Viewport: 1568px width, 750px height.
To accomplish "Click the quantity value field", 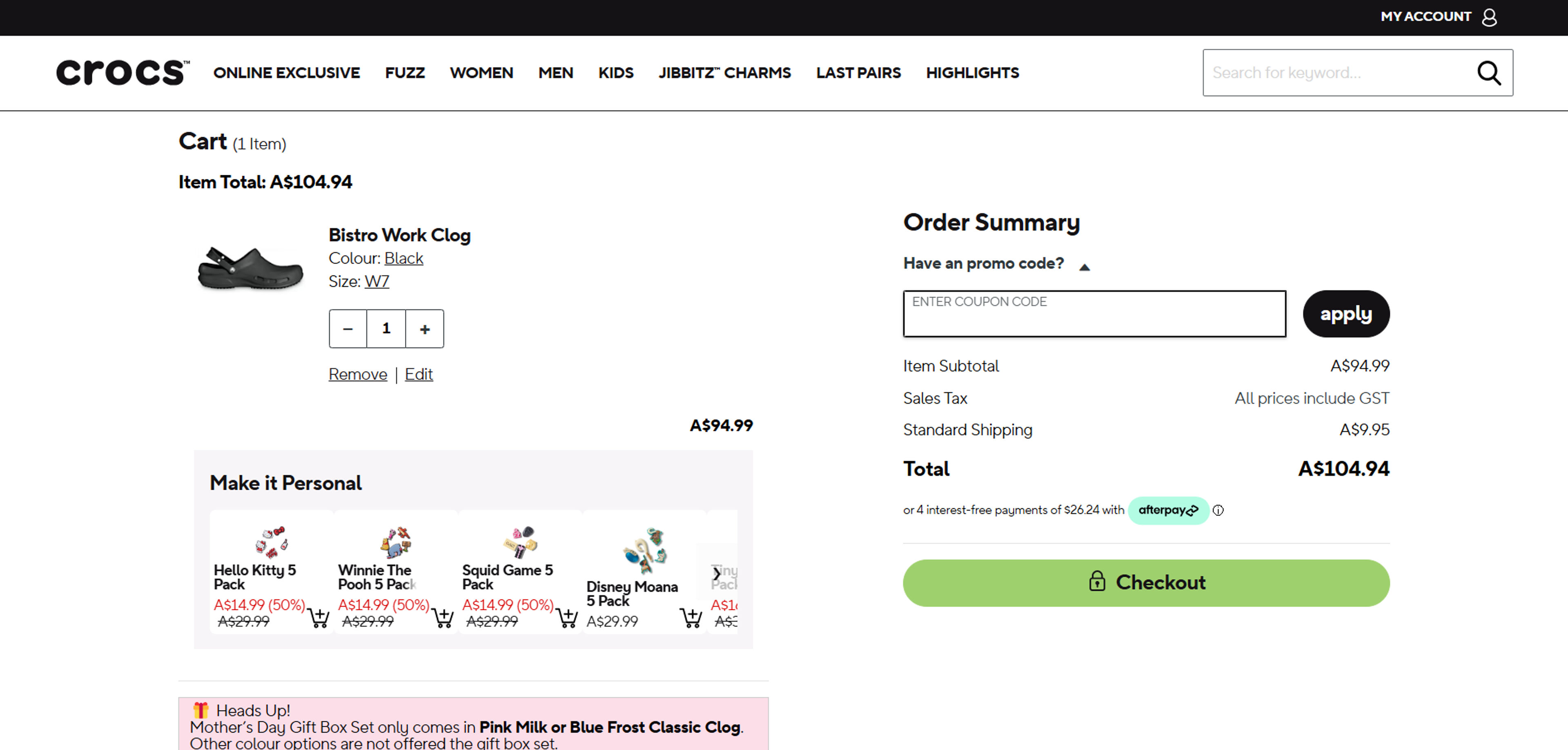I will [x=386, y=329].
